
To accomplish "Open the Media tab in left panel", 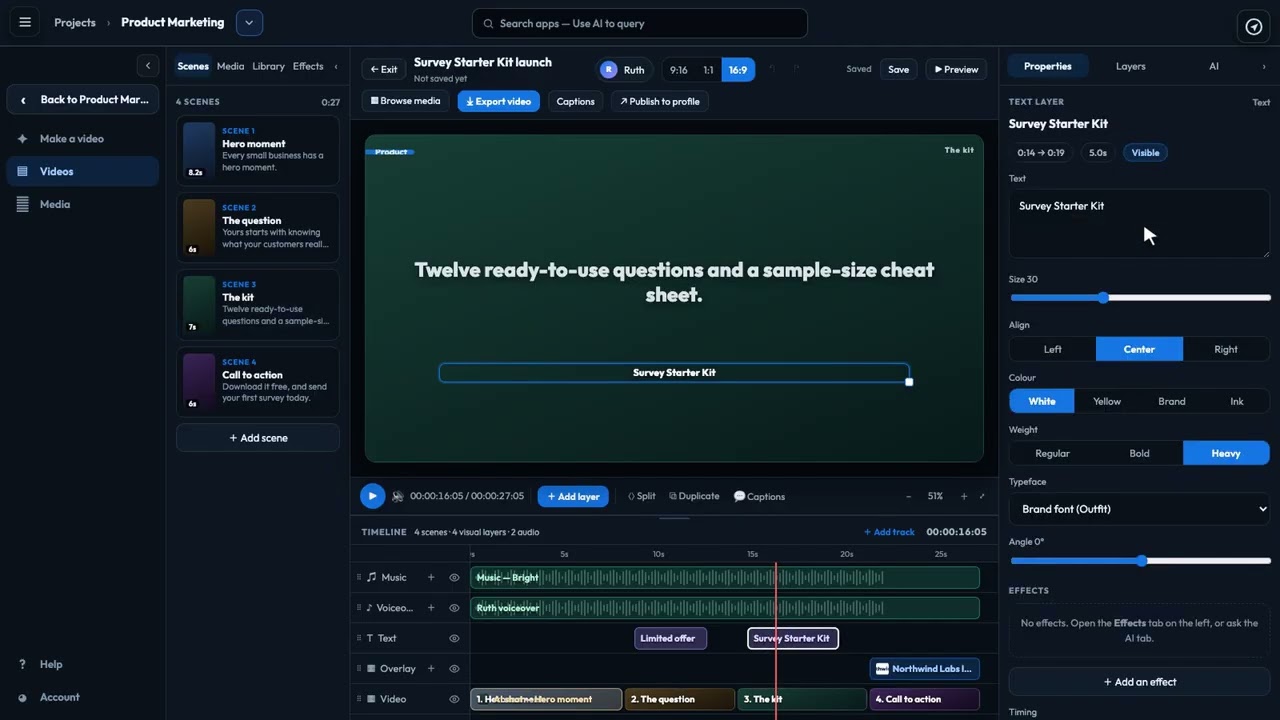I will pos(230,66).
